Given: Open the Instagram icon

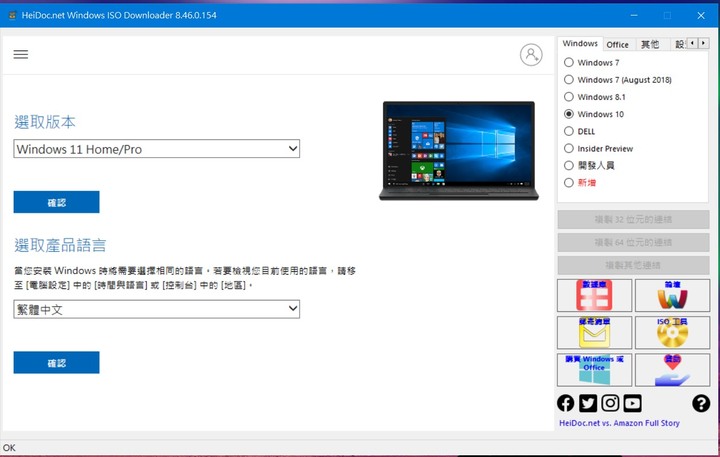Looking at the screenshot, I should (610, 403).
